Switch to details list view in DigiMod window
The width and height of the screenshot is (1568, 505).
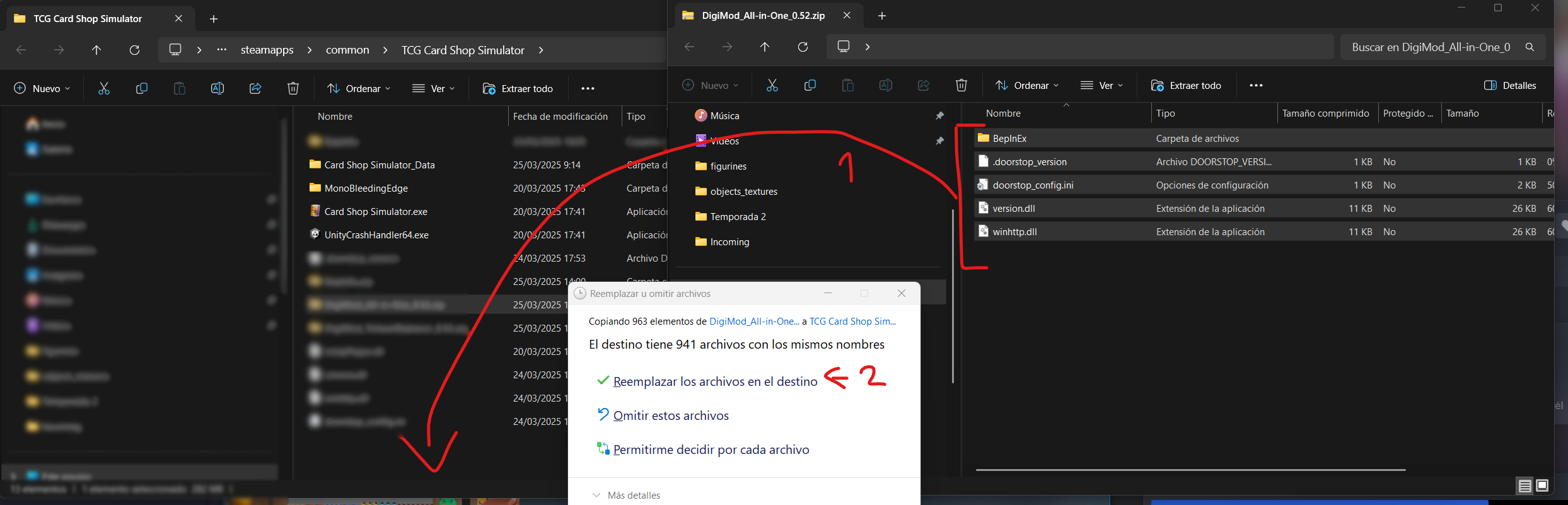[1524, 485]
